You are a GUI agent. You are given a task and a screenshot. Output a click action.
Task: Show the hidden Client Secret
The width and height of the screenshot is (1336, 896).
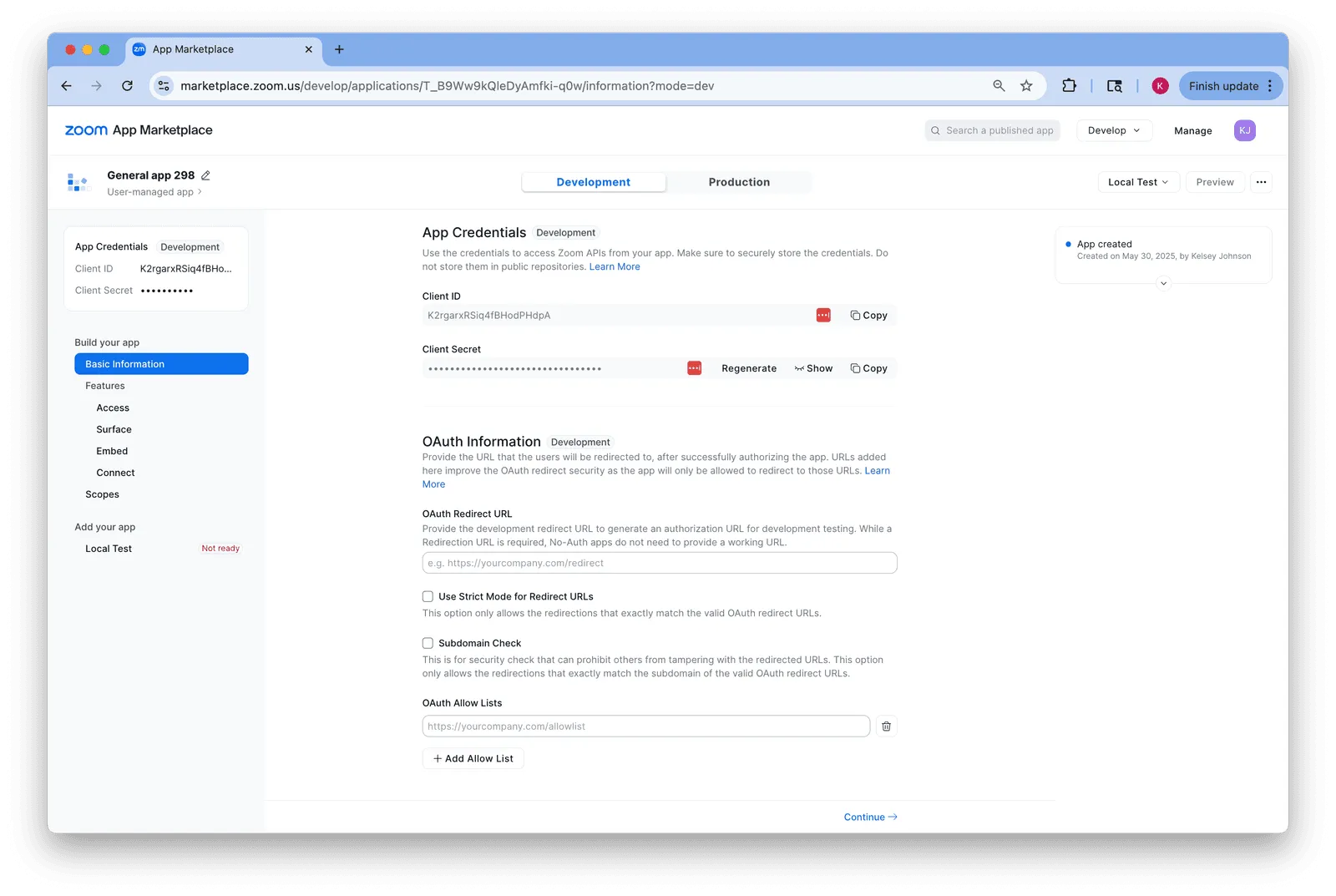pyautogui.click(x=813, y=368)
